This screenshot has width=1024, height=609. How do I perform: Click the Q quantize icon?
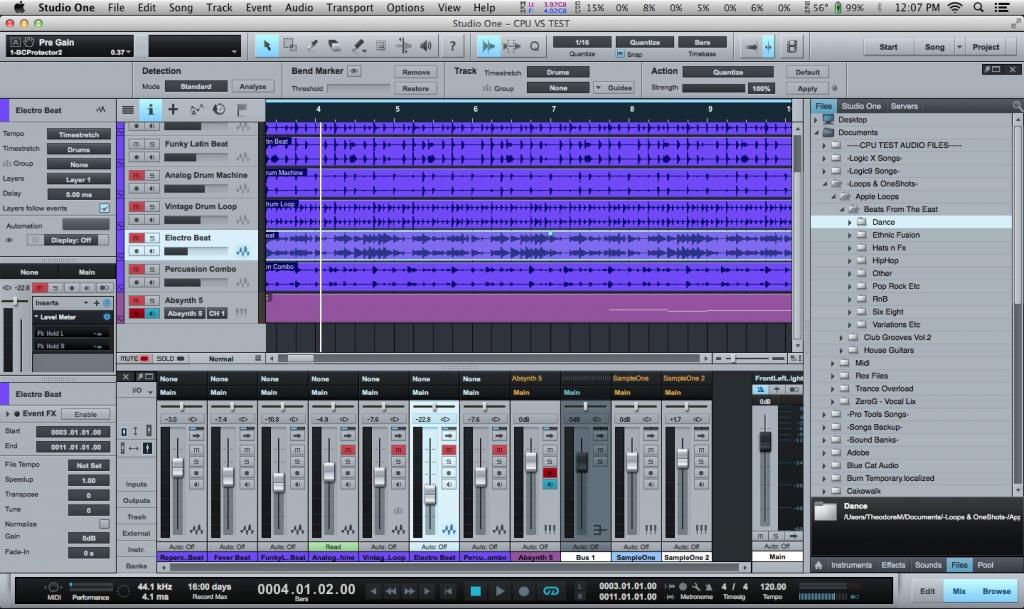pos(535,46)
